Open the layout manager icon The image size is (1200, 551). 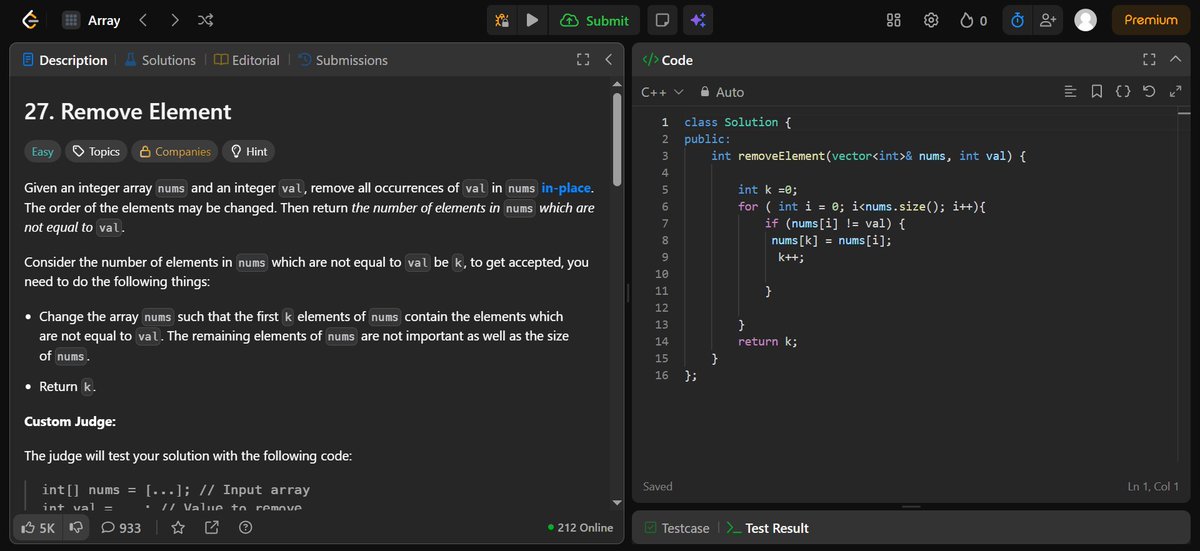[894, 20]
